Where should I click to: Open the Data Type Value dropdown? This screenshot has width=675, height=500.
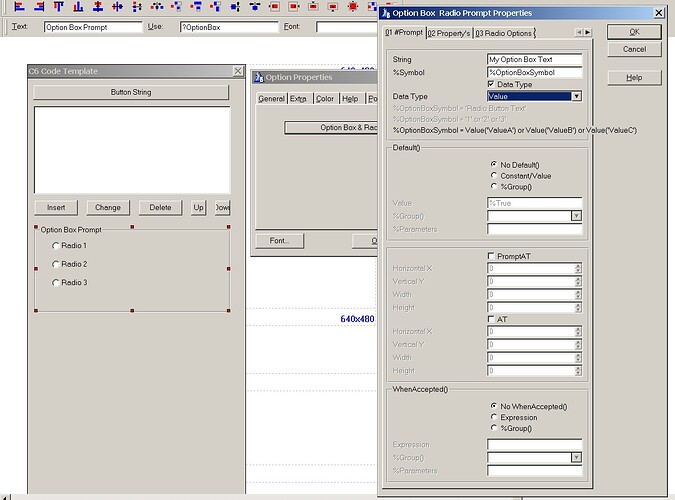pos(576,96)
